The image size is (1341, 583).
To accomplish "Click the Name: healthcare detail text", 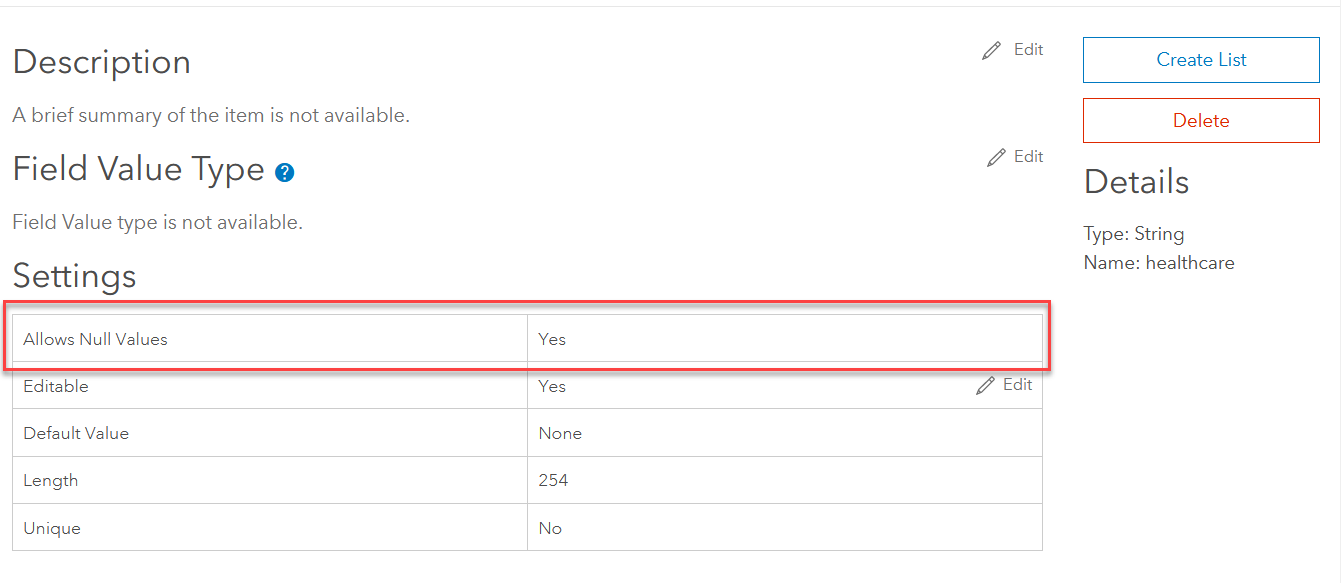I will click(1158, 263).
